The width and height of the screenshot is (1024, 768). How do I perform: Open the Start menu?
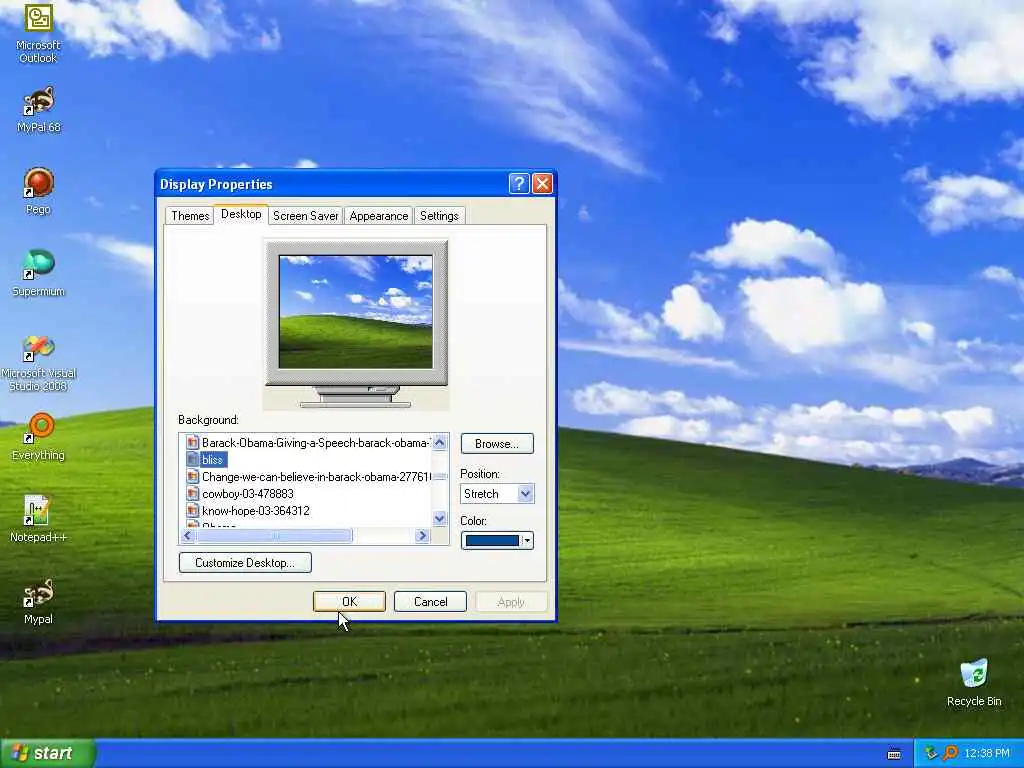(x=48, y=753)
